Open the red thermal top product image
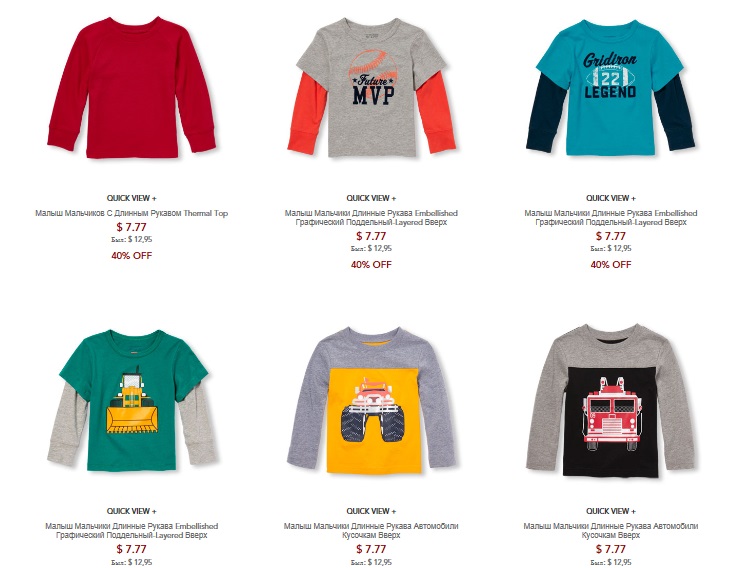The width and height of the screenshot is (732, 568). point(132,88)
